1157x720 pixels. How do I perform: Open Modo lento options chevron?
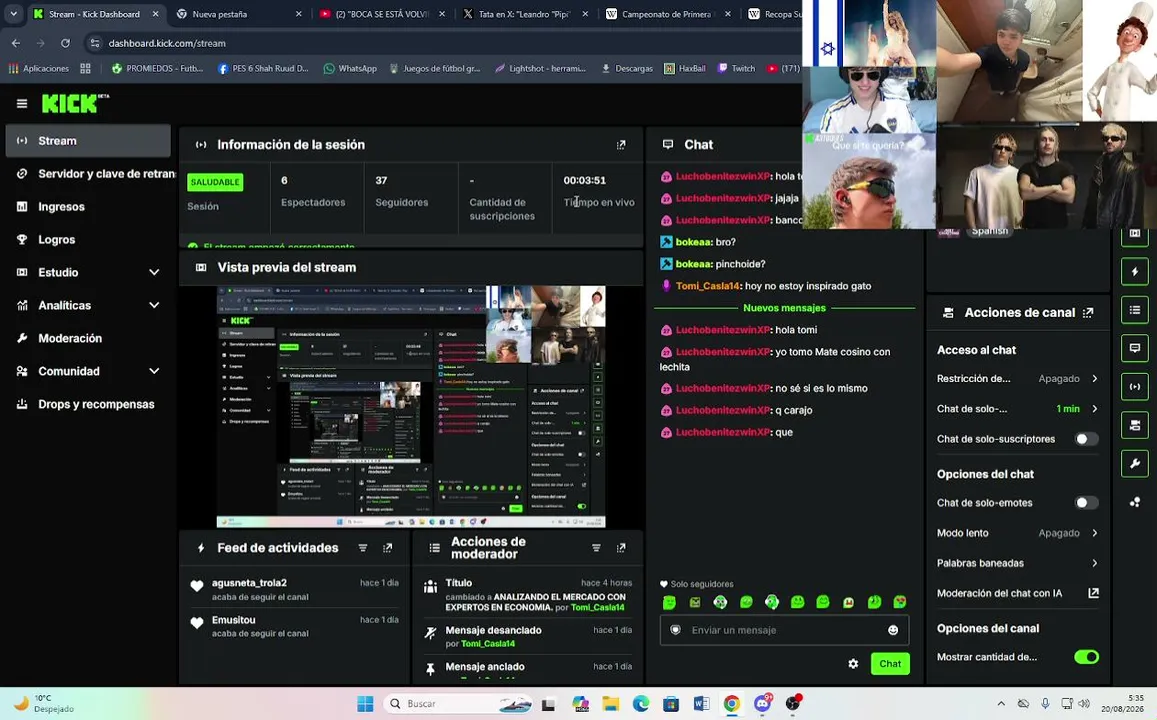point(1094,533)
